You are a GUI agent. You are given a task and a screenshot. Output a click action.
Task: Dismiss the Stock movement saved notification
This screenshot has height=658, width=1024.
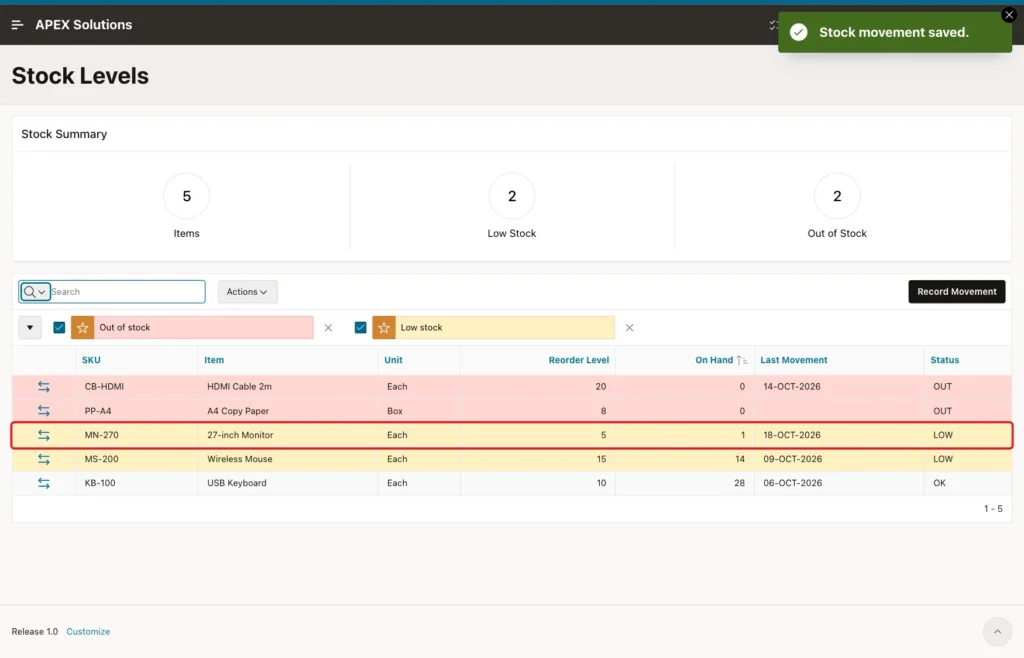[1009, 14]
